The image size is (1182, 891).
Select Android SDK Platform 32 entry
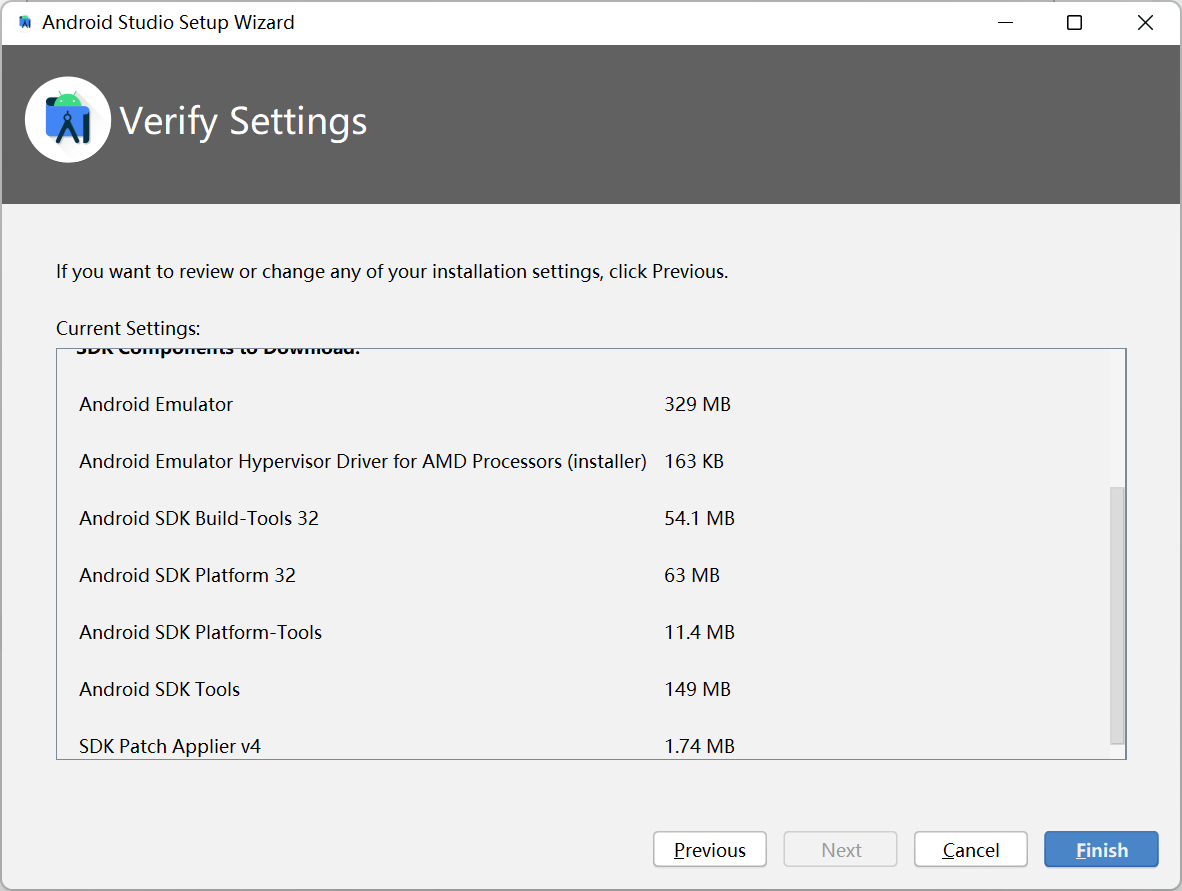pyautogui.click(x=187, y=575)
